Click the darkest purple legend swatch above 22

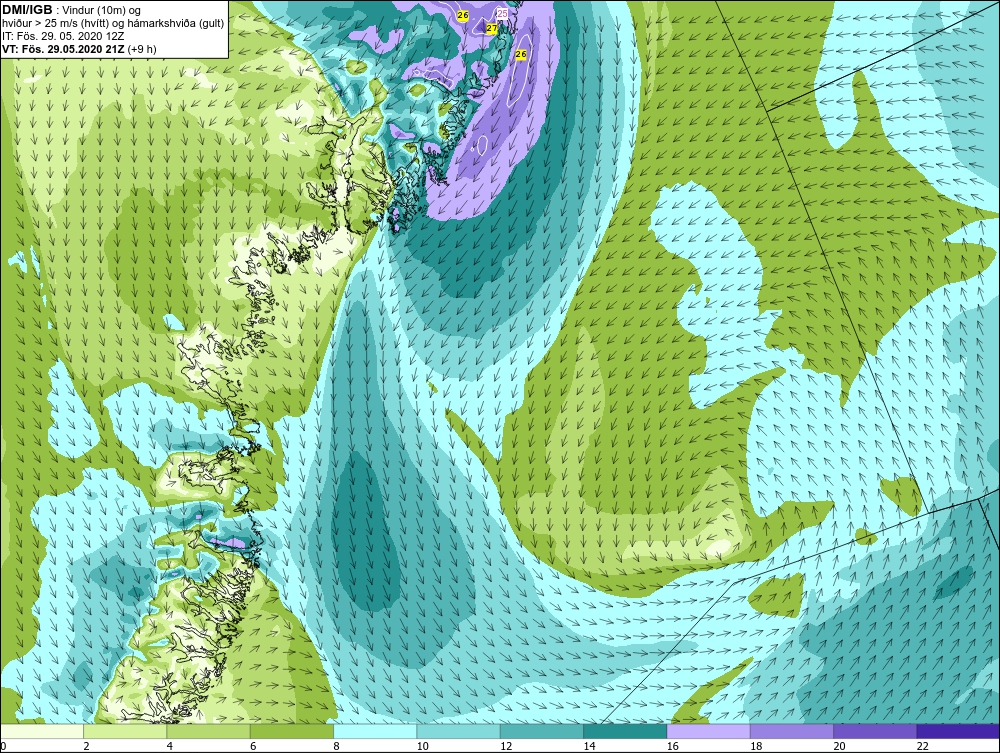click(958, 731)
